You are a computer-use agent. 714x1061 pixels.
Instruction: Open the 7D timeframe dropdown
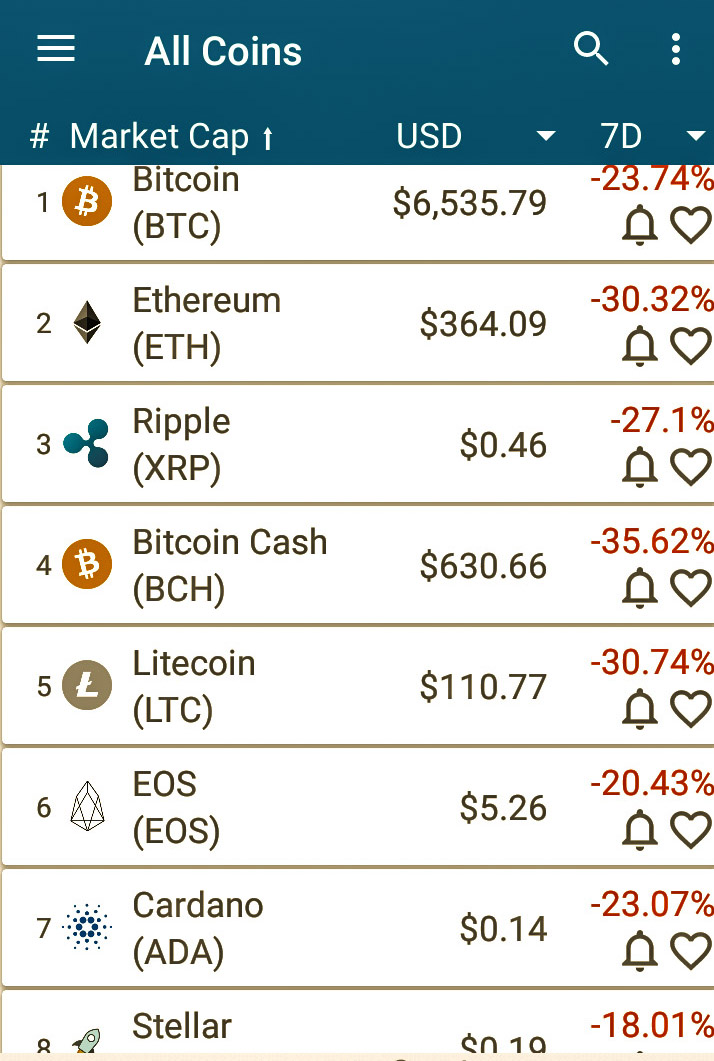[x=695, y=136]
